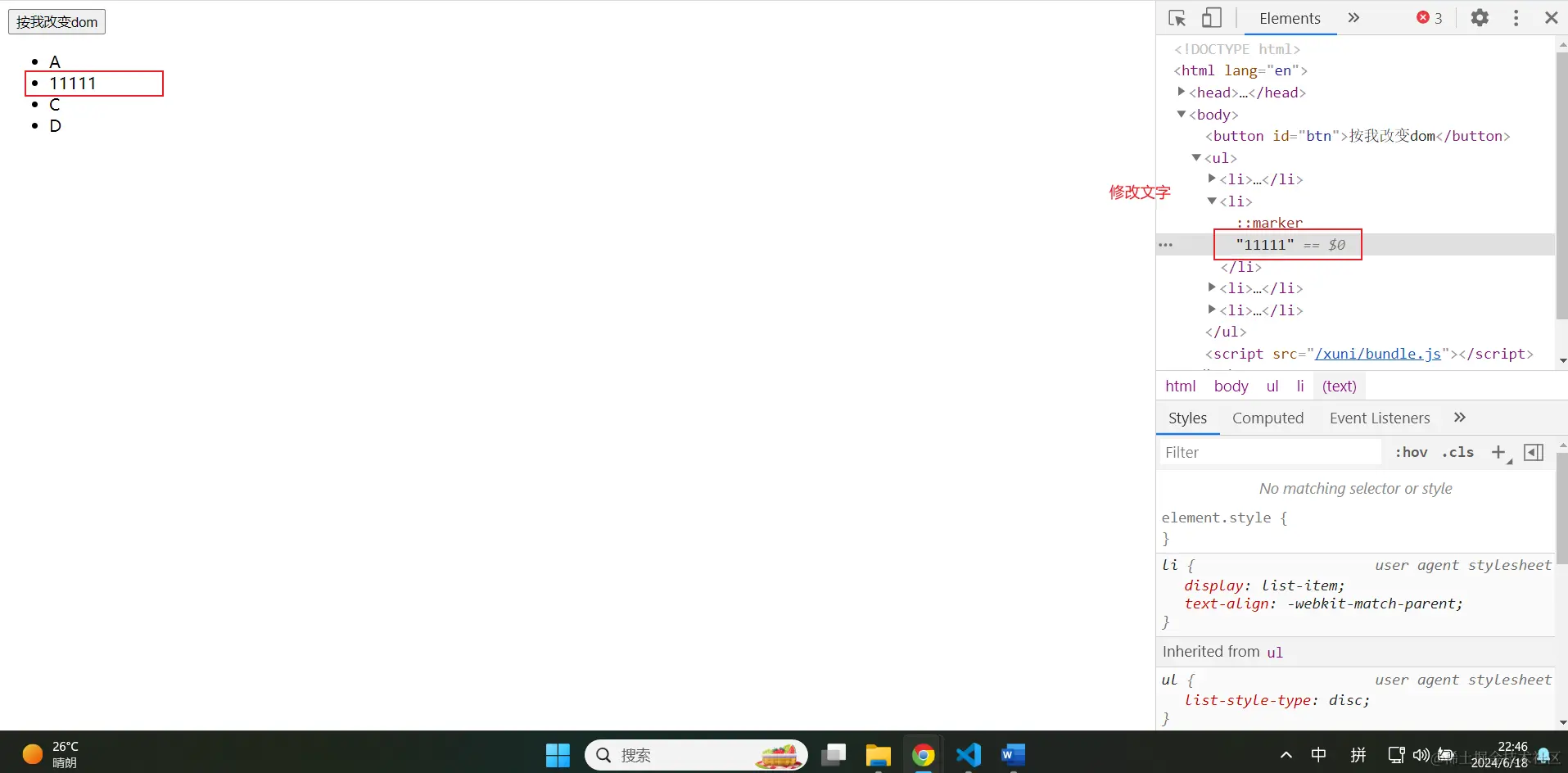
Task: Open File Explorer from the taskbar
Action: point(879,755)
